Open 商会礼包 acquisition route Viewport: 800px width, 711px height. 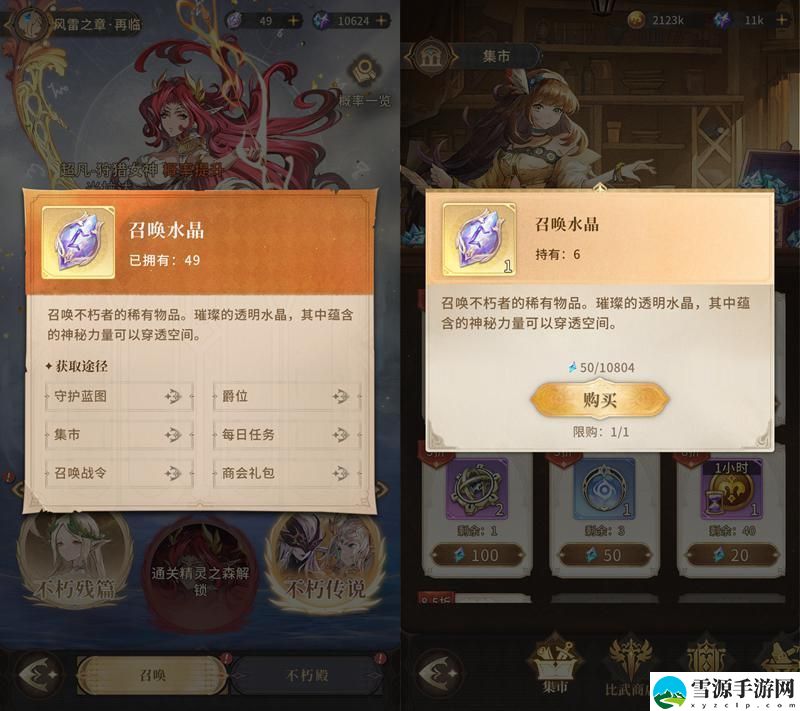click(287, 473)
